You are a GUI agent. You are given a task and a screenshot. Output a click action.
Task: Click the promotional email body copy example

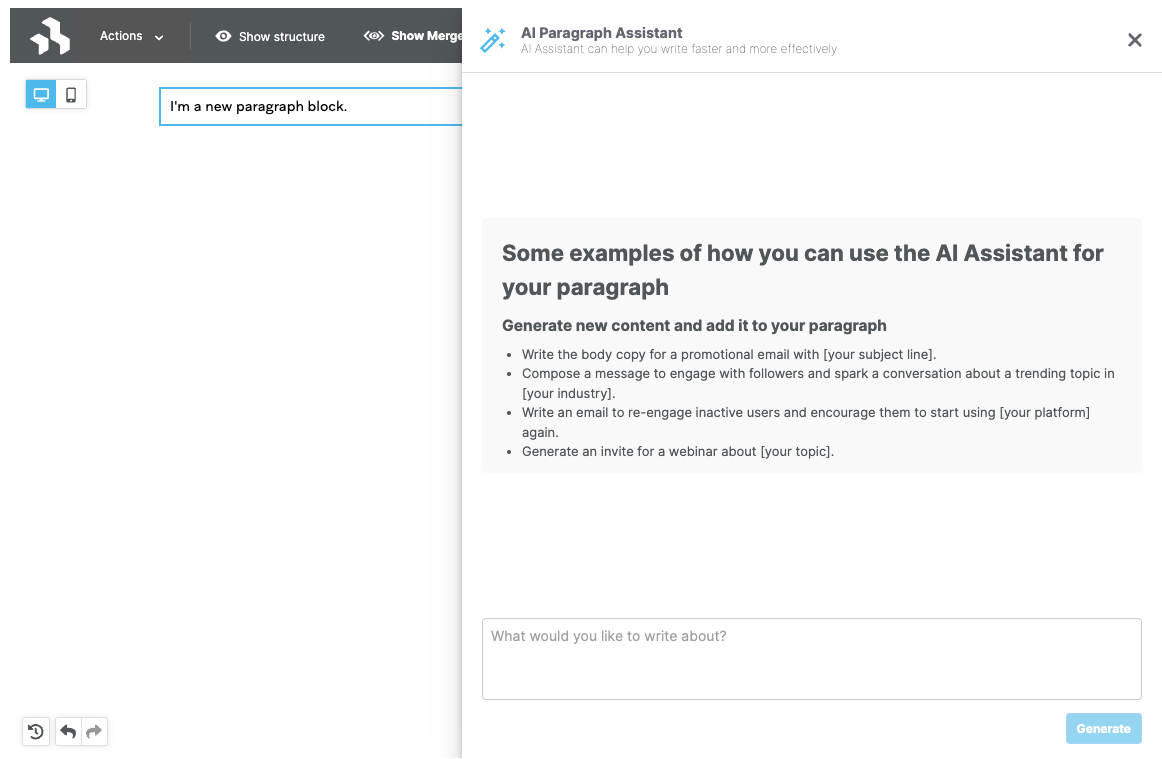point(728,354)
